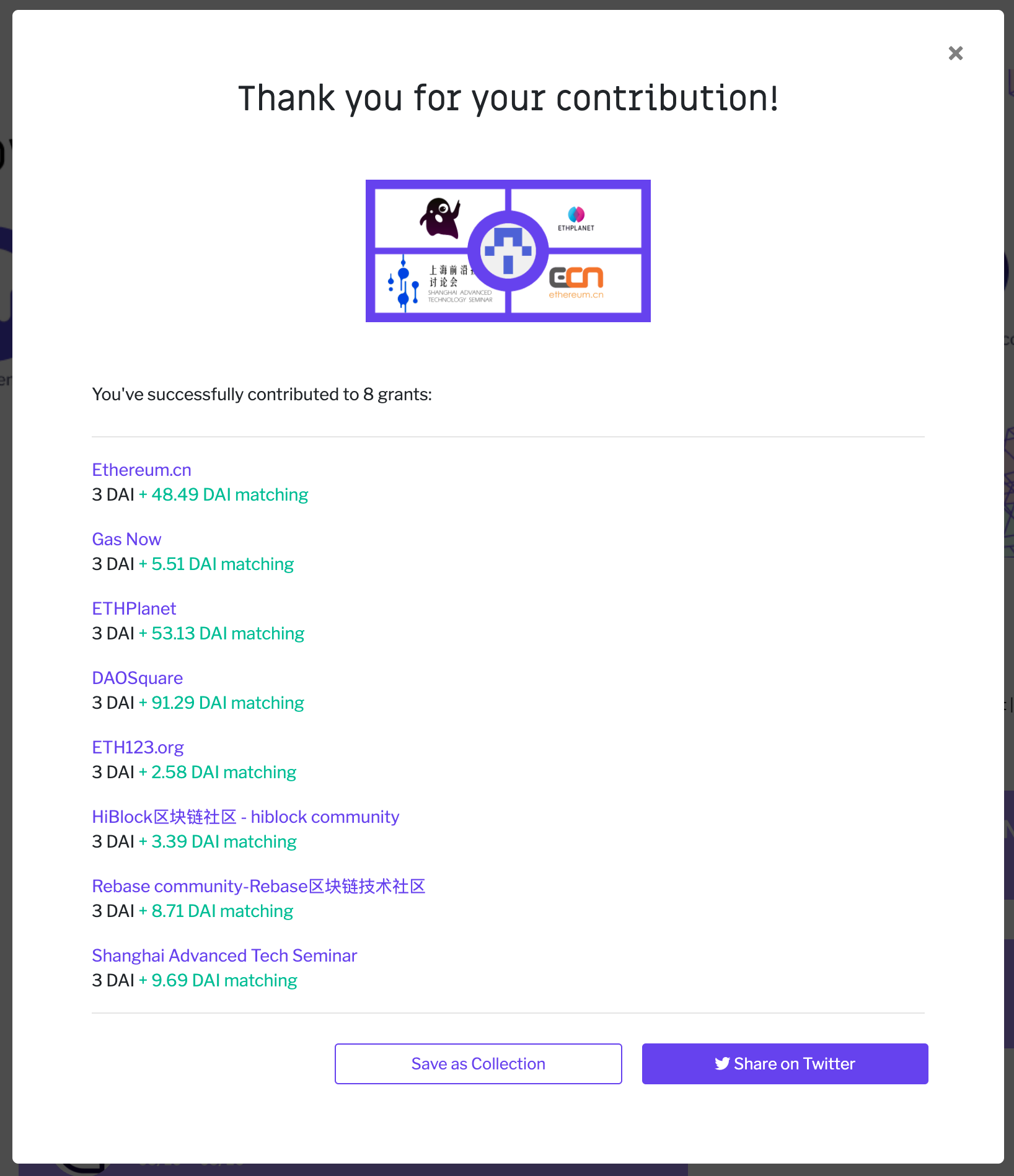Click Save as Collection button
Screen dimensions: 1014x1176
point(478,1064)
